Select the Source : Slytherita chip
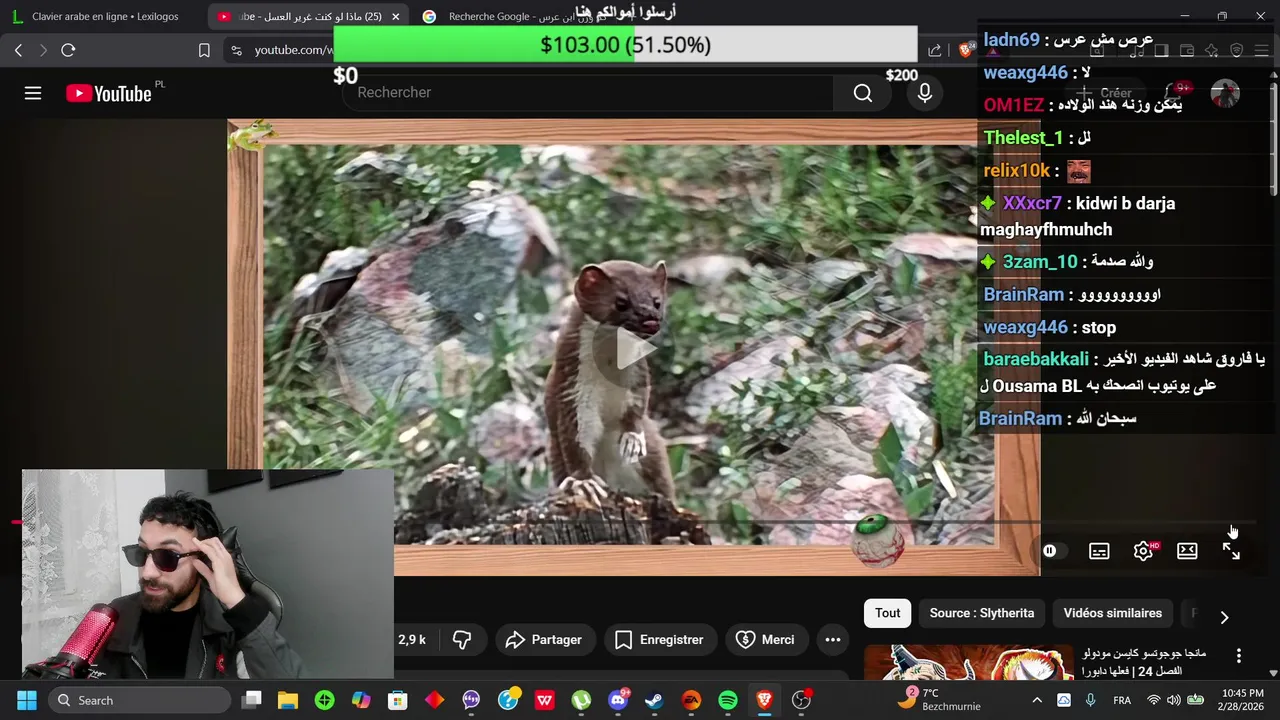 click(x=982, y=613)
